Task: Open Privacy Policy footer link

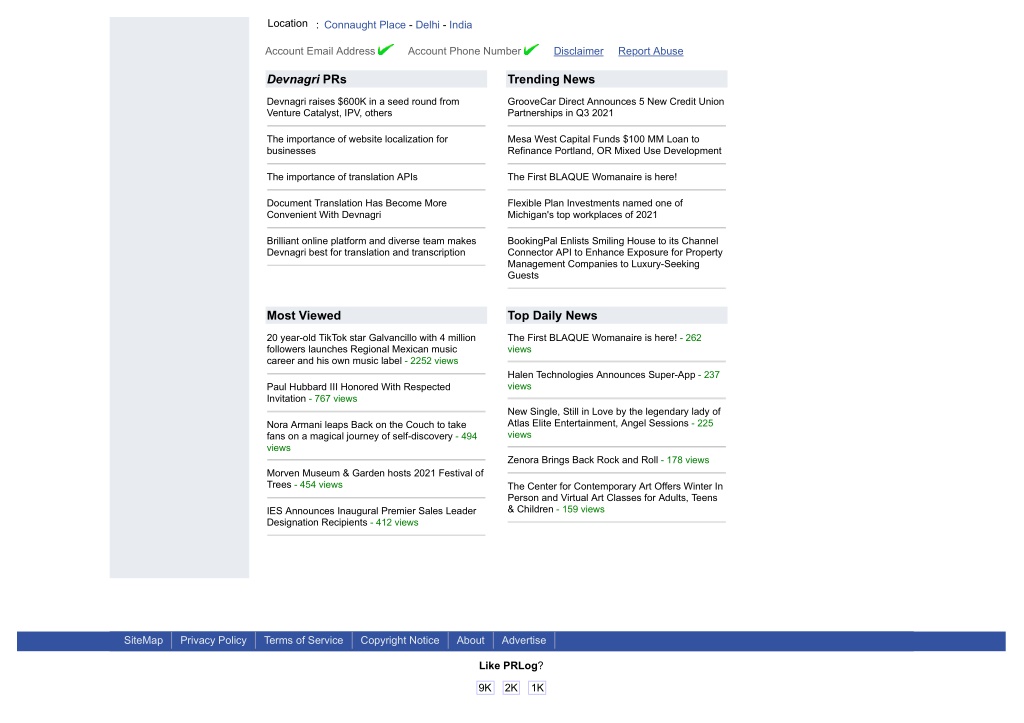Action: [x=213, y=641]
